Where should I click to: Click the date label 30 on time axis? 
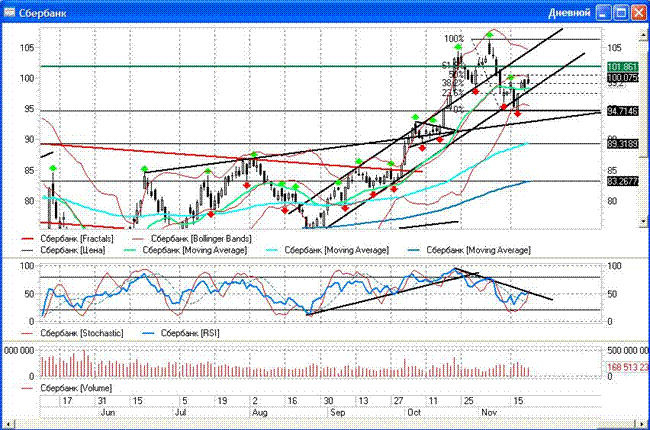328,401
